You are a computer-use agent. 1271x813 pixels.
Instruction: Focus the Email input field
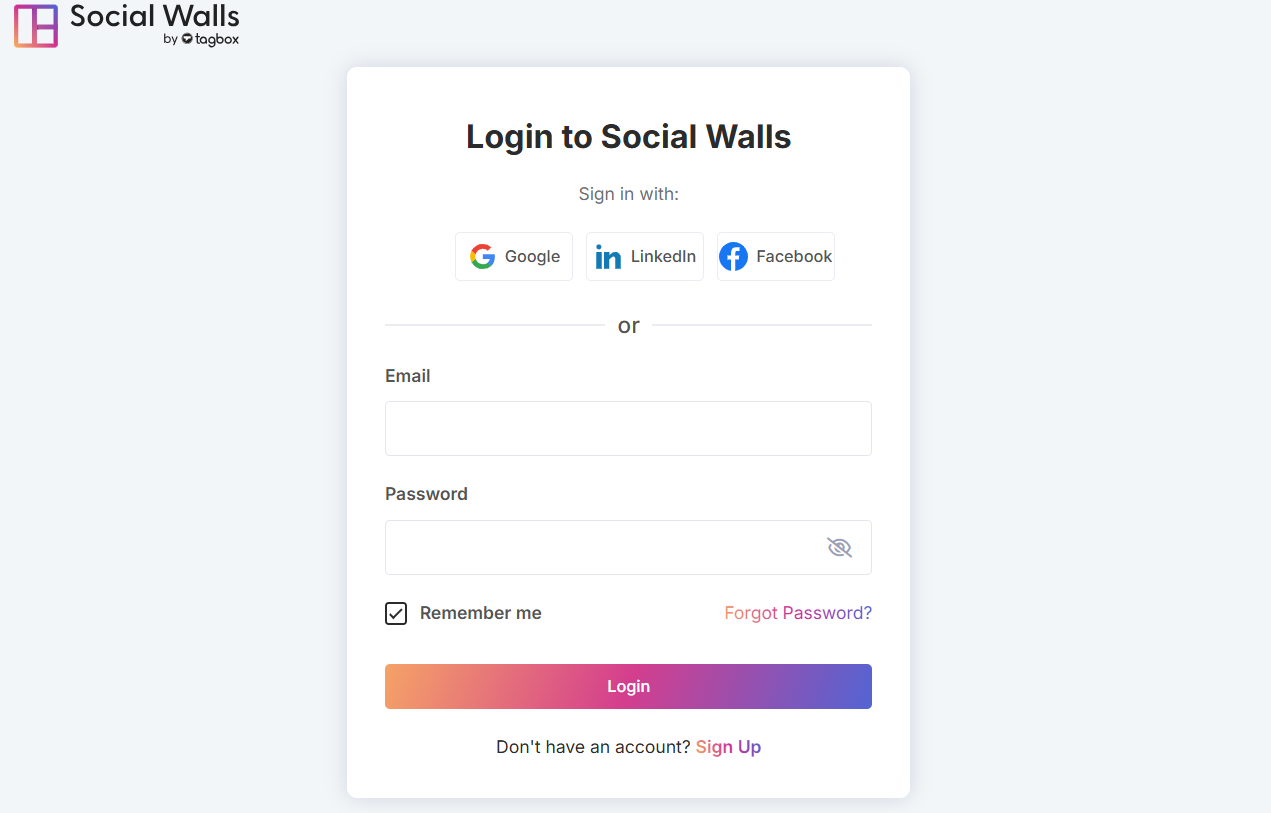point(628,428)
